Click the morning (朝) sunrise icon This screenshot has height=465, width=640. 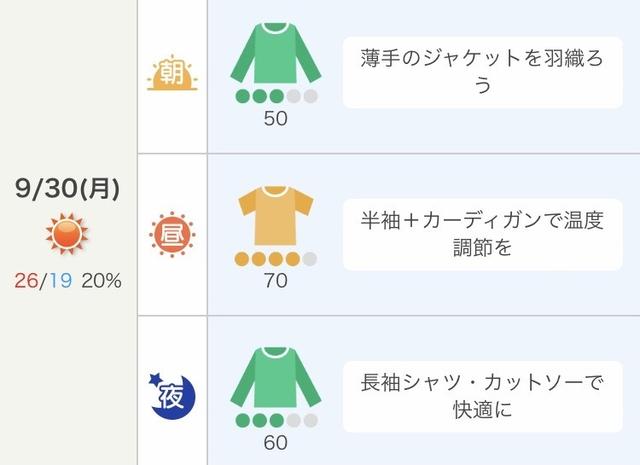[x=172, y=72]
